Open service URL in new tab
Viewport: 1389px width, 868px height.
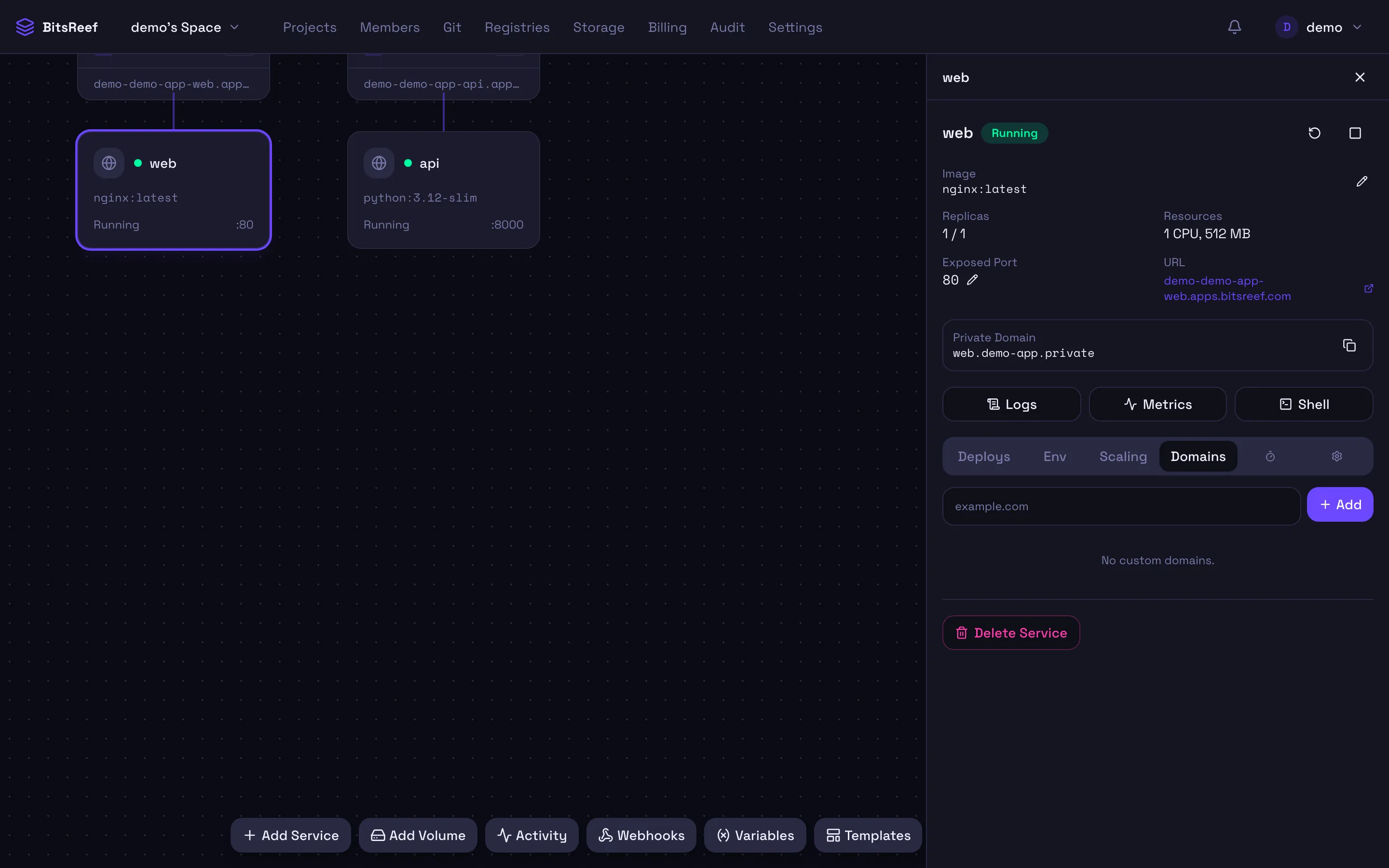point(1368,289)
